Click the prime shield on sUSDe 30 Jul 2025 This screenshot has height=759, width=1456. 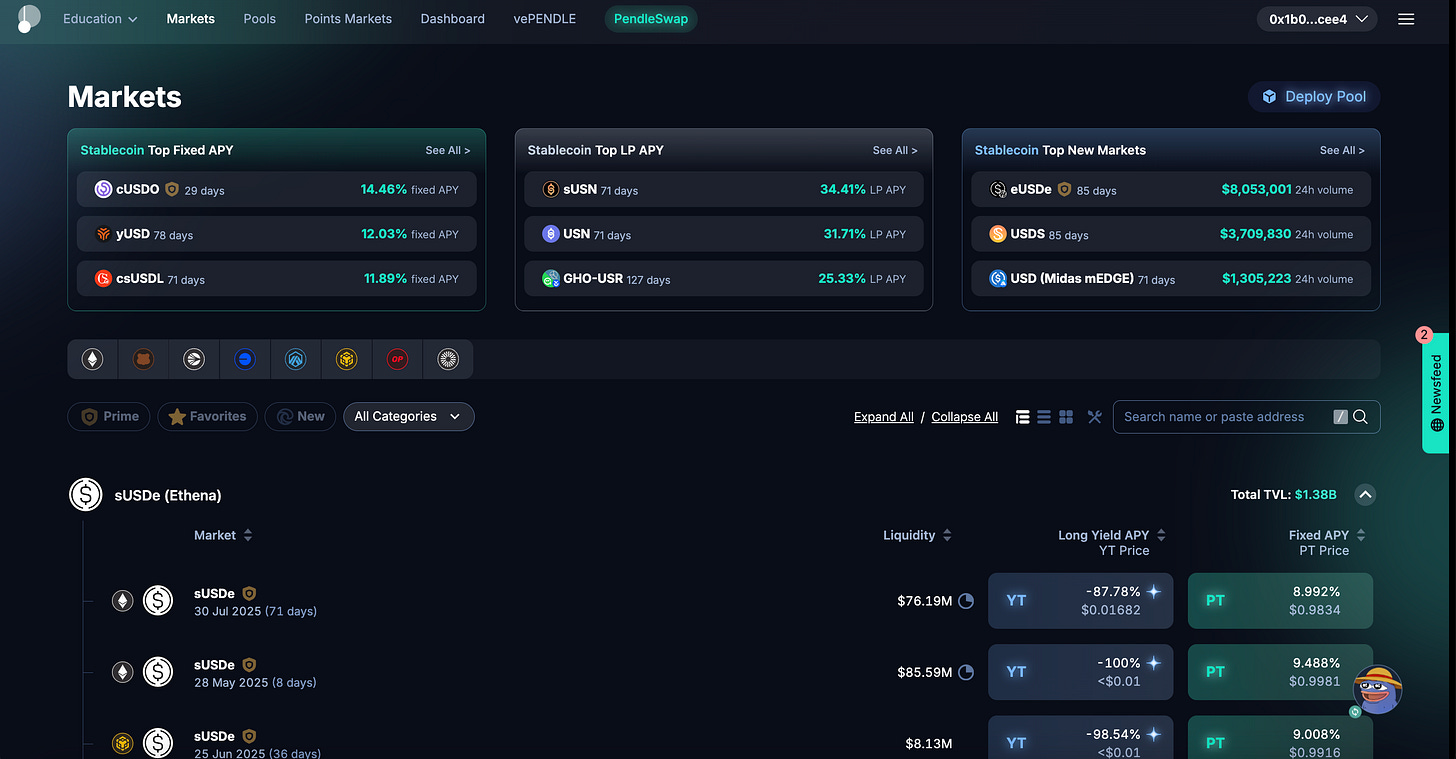point(249,593)
